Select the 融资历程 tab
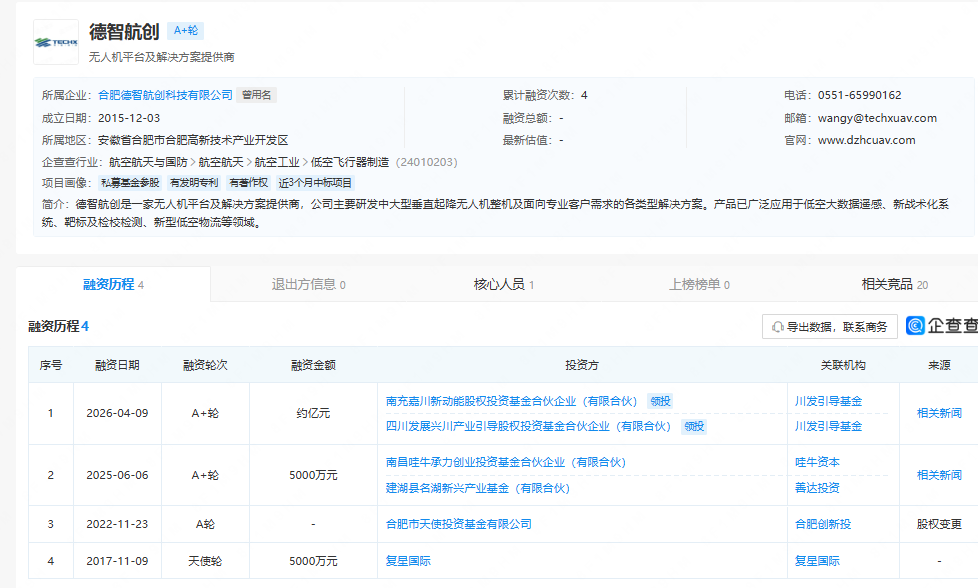Viewport: 978px width, 588px height. [113, 284]
